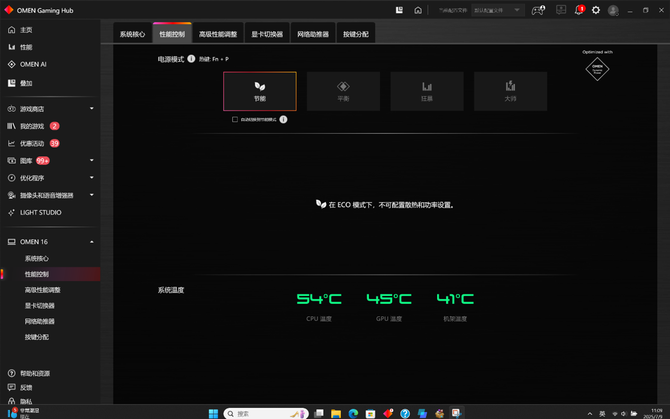Open the notifications bell icon
Viewport: 670px width, 419px height.
[578, 10]
